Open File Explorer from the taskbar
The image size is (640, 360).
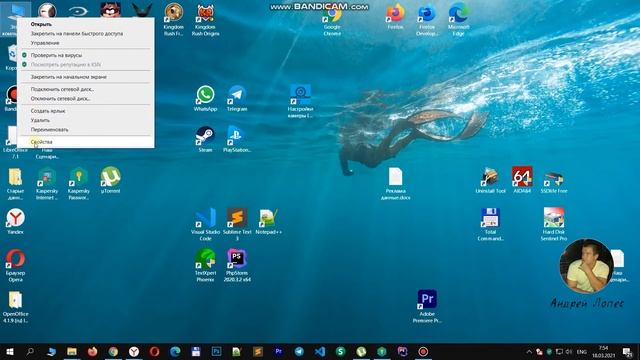click(72, 351)
